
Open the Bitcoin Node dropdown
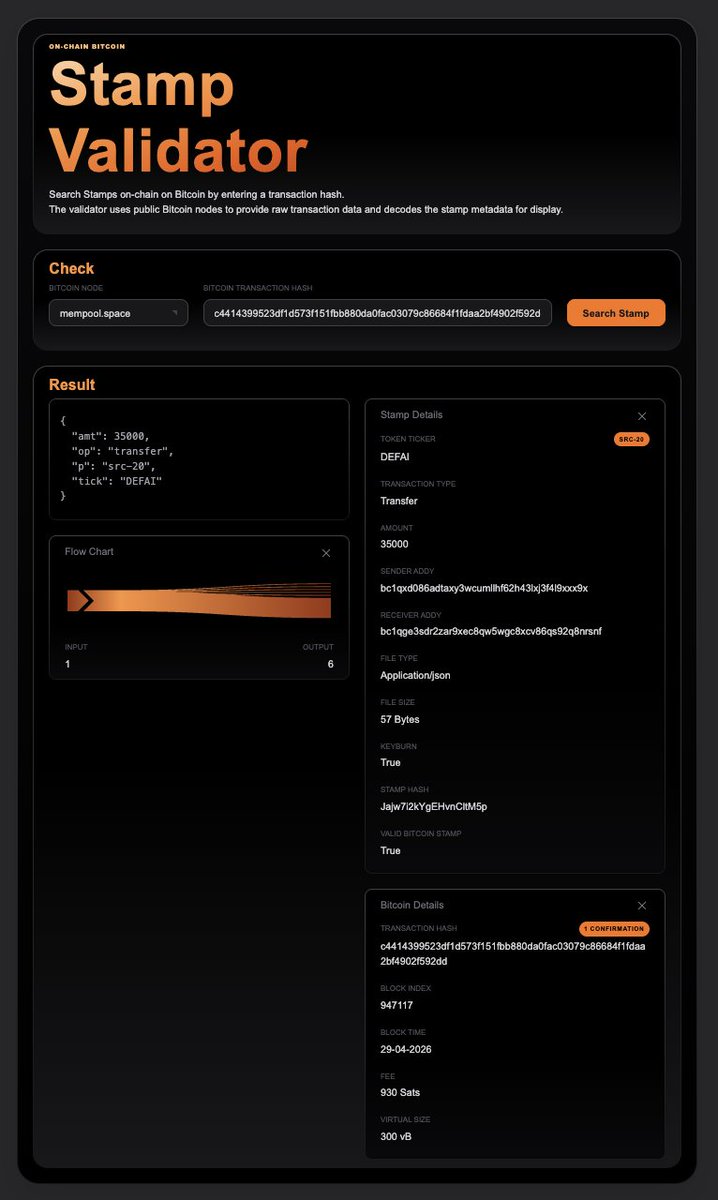[118, 313]
